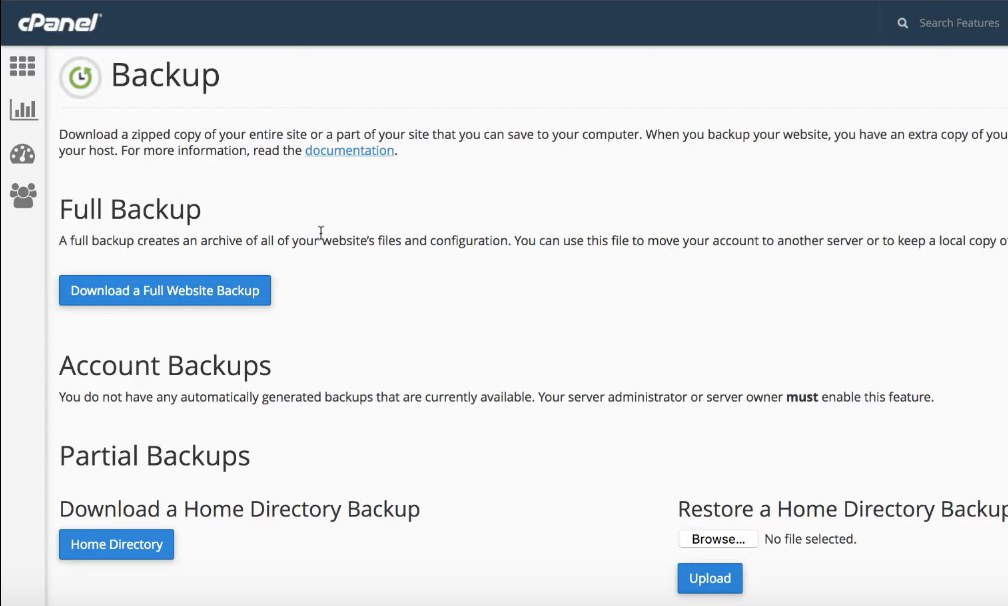Click the Home Directory download button

point(116,544)
